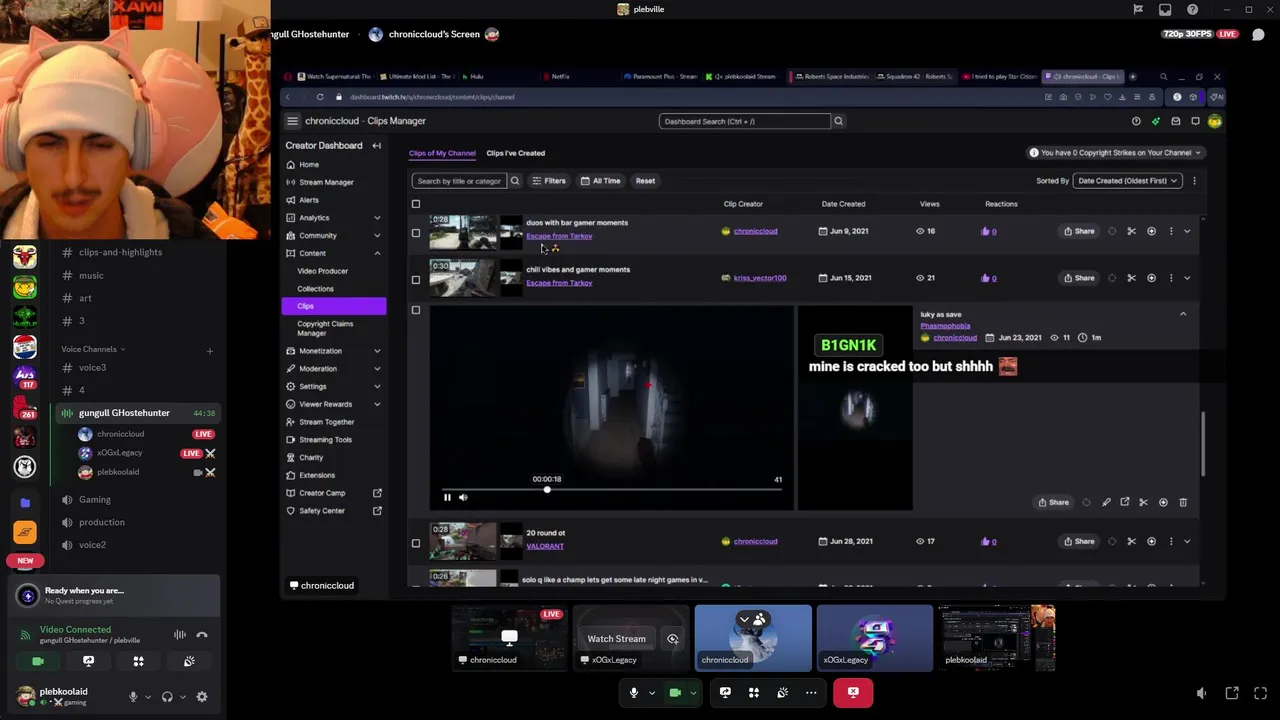Disconnect from voice with phone icon

pyautogui.click(x=202, y=635)
